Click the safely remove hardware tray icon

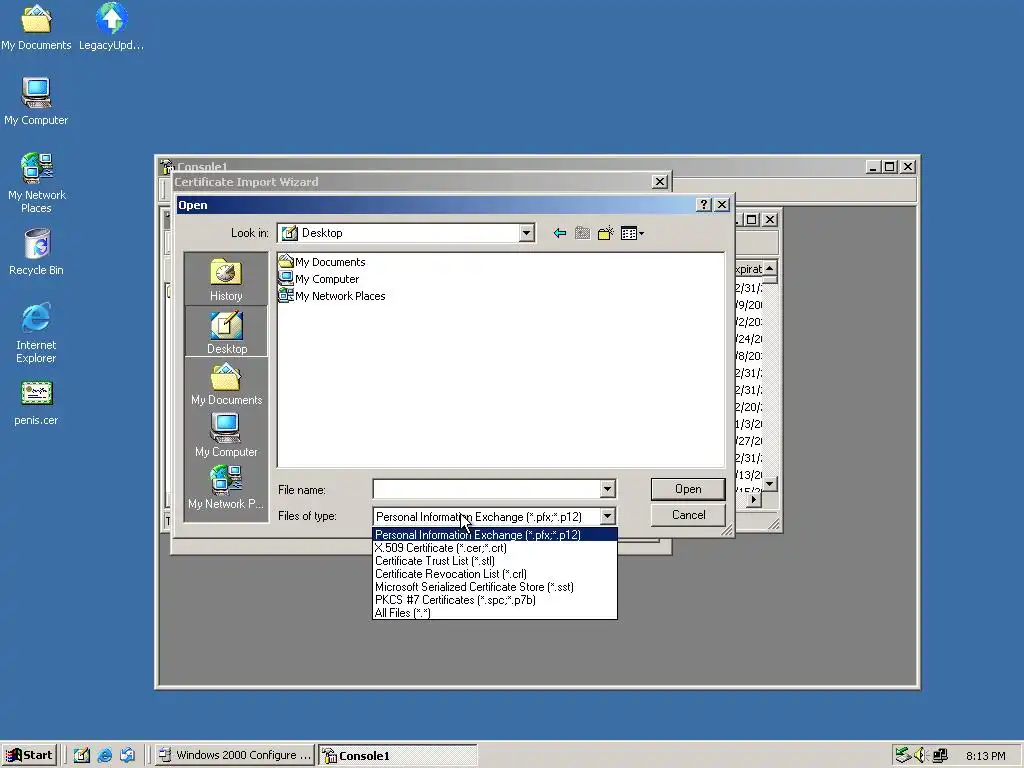coord(903,755)
